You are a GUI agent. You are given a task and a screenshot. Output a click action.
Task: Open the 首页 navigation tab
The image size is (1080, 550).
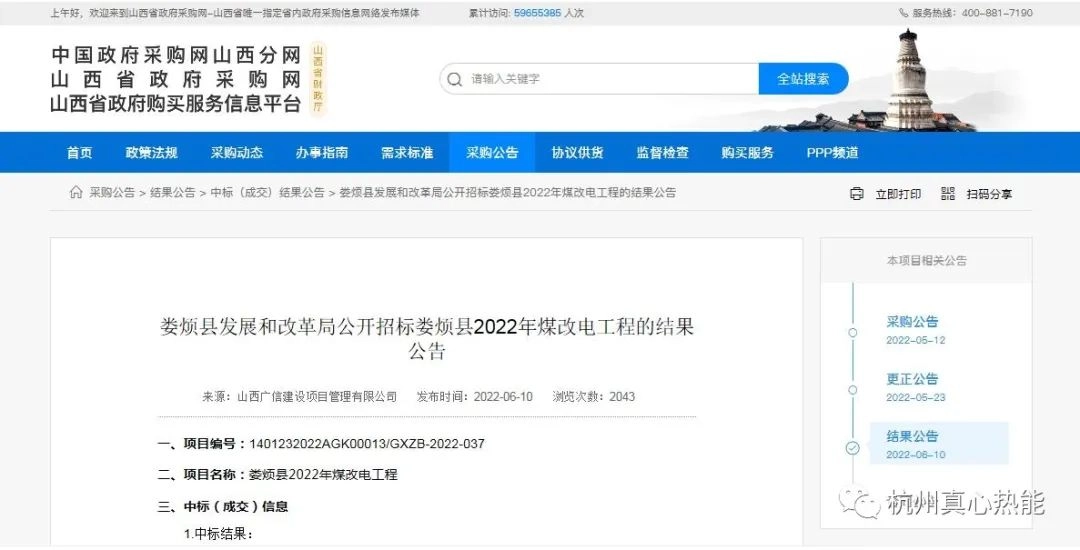tap(80, 153)
